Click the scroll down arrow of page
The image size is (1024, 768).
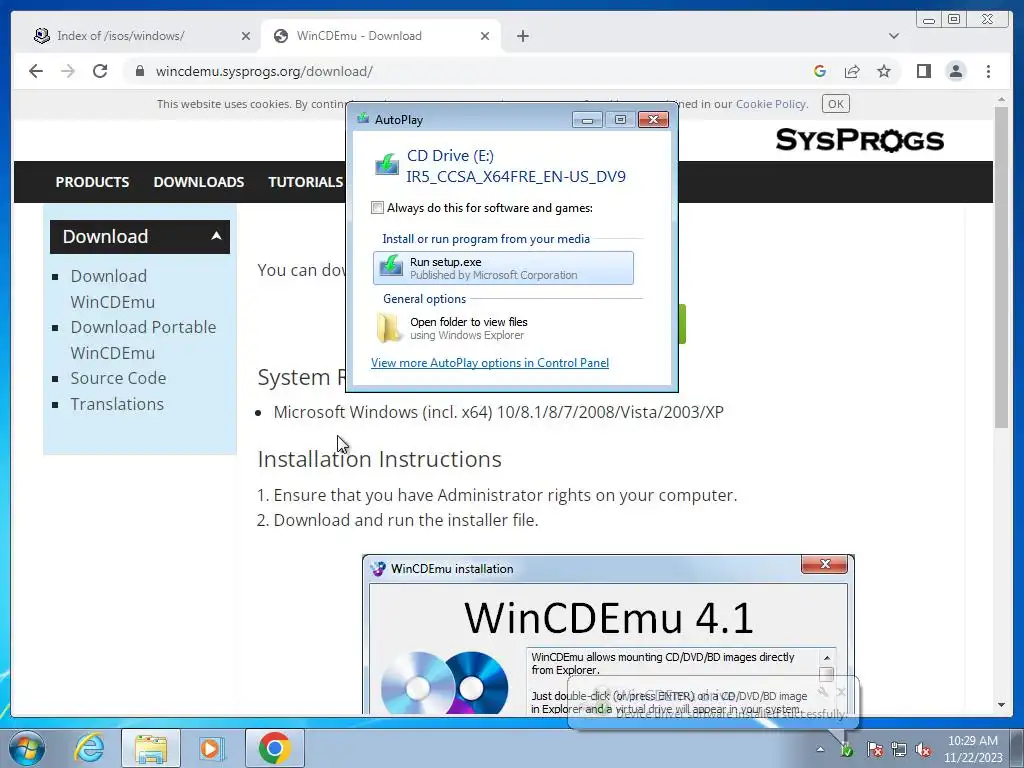pos(1001,705)
